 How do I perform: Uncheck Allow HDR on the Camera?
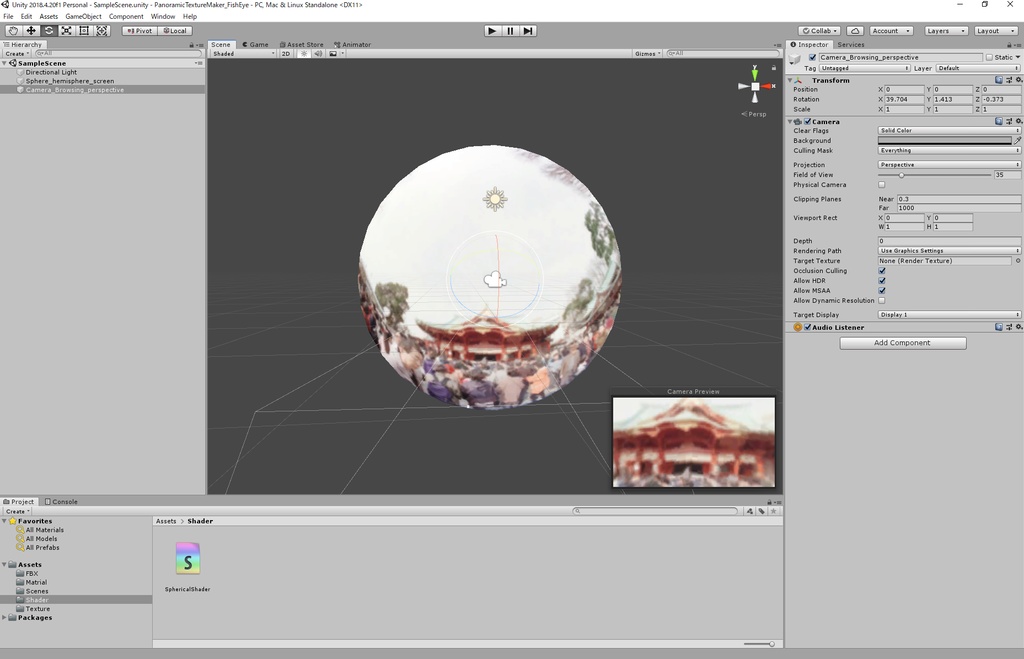[882, 280]
